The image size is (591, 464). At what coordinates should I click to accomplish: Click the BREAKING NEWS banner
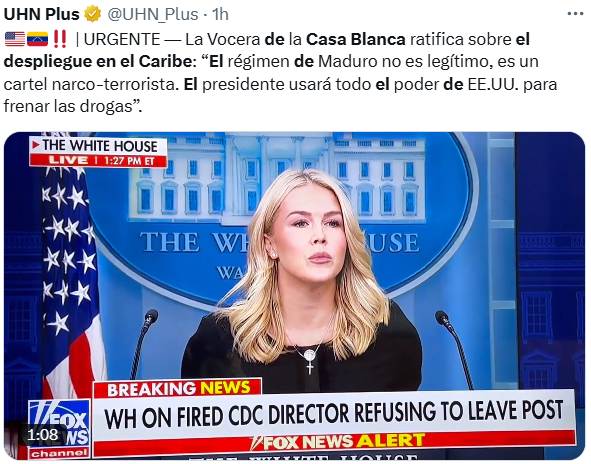(178, 388)
